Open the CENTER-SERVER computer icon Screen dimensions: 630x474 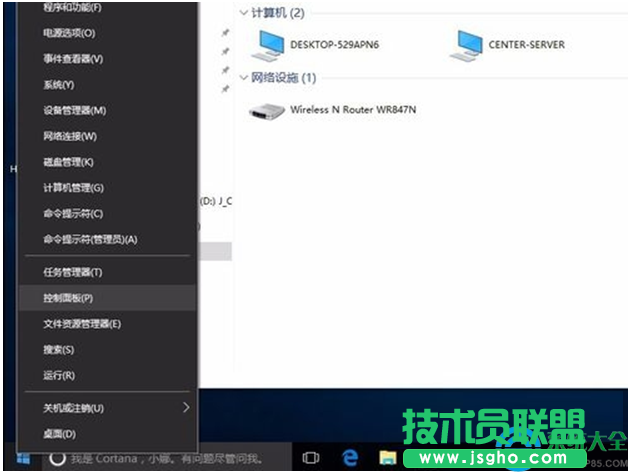click(467, 44)
